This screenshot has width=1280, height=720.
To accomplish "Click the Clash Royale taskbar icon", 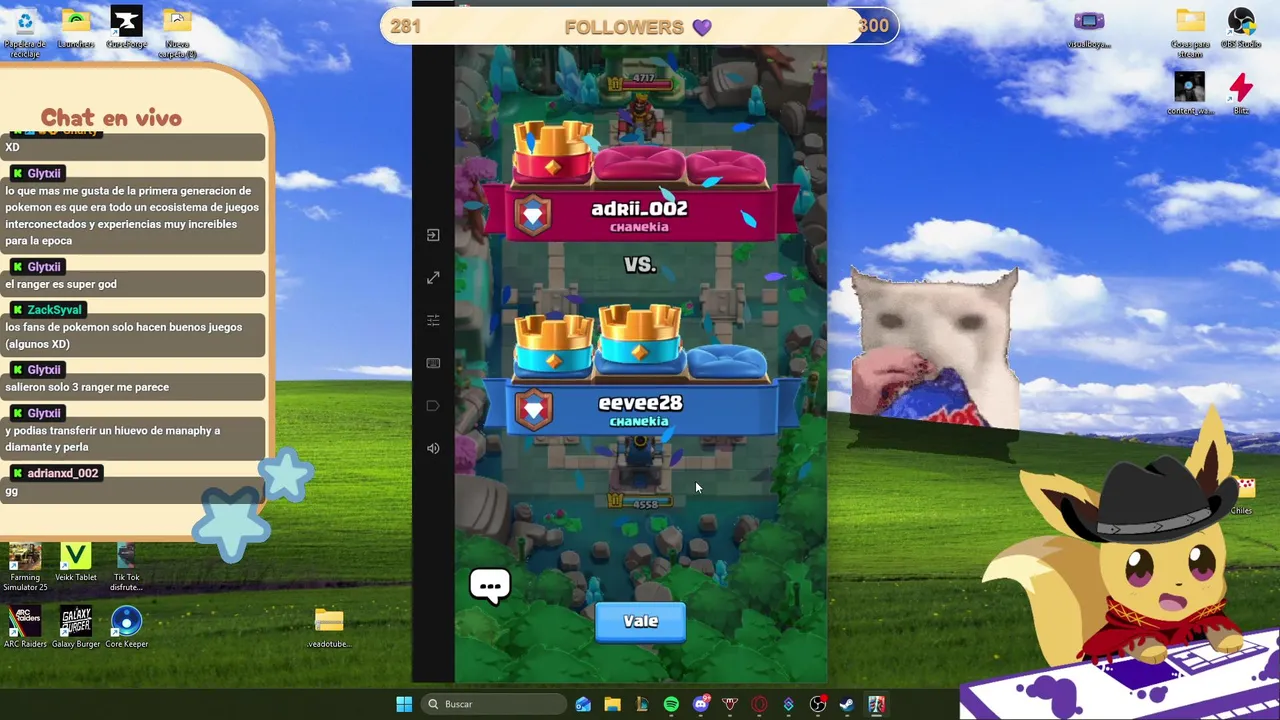I will pos(876,704).
